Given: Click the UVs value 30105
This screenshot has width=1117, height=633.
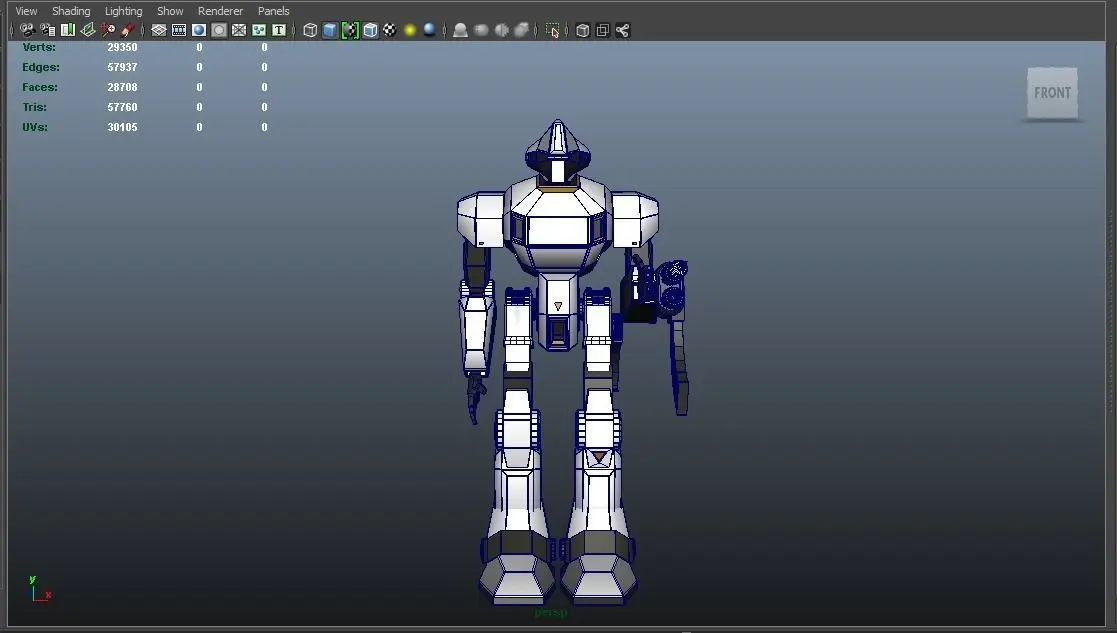Looking at the screenshot, I should point(123,127).
